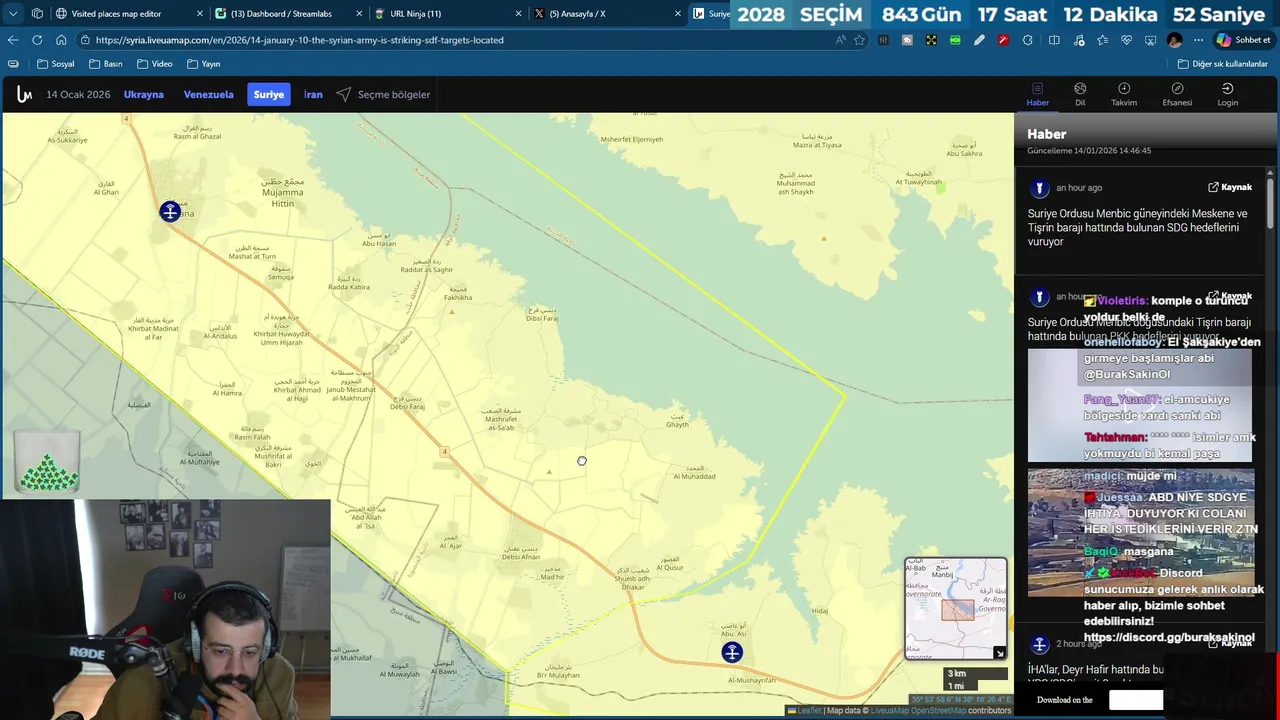Switch to Dashboard / Streamlabs tab
This screenshot has width=1280, height=720.
281,14
